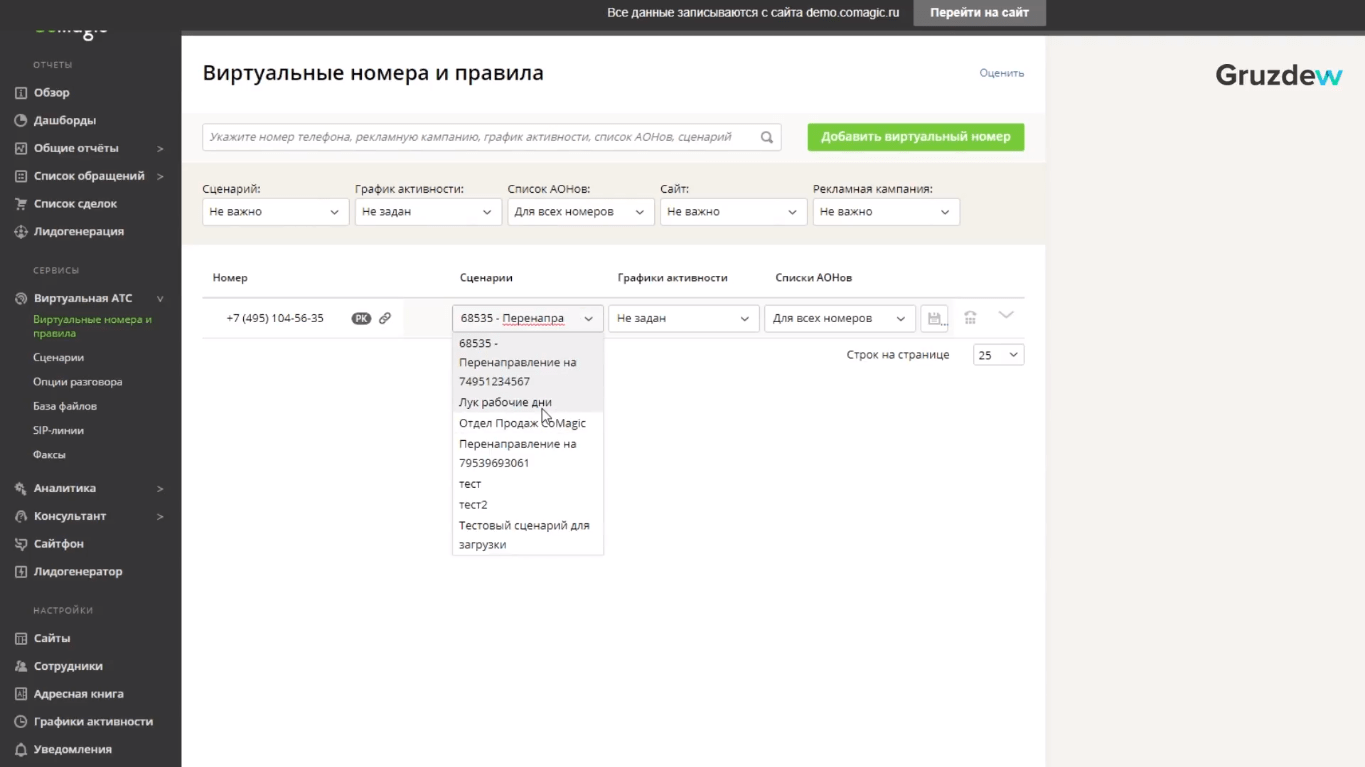Click the Аналитика sidebar icon
Image resolution: width=1365 pixels, height=767 pixels.
(21, 488)
